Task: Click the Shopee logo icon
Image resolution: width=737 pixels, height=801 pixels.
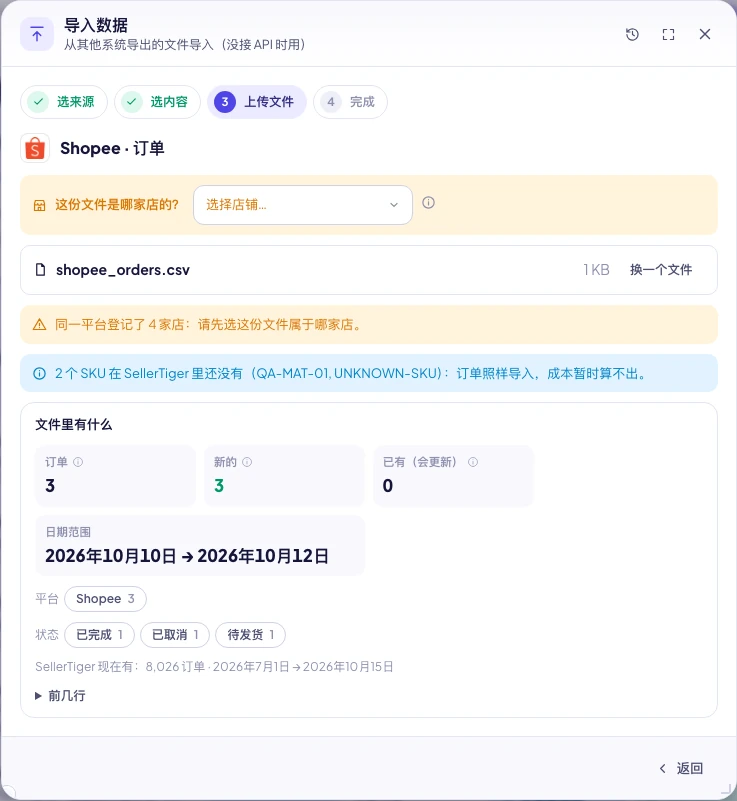Action: [x=35, y=148]
